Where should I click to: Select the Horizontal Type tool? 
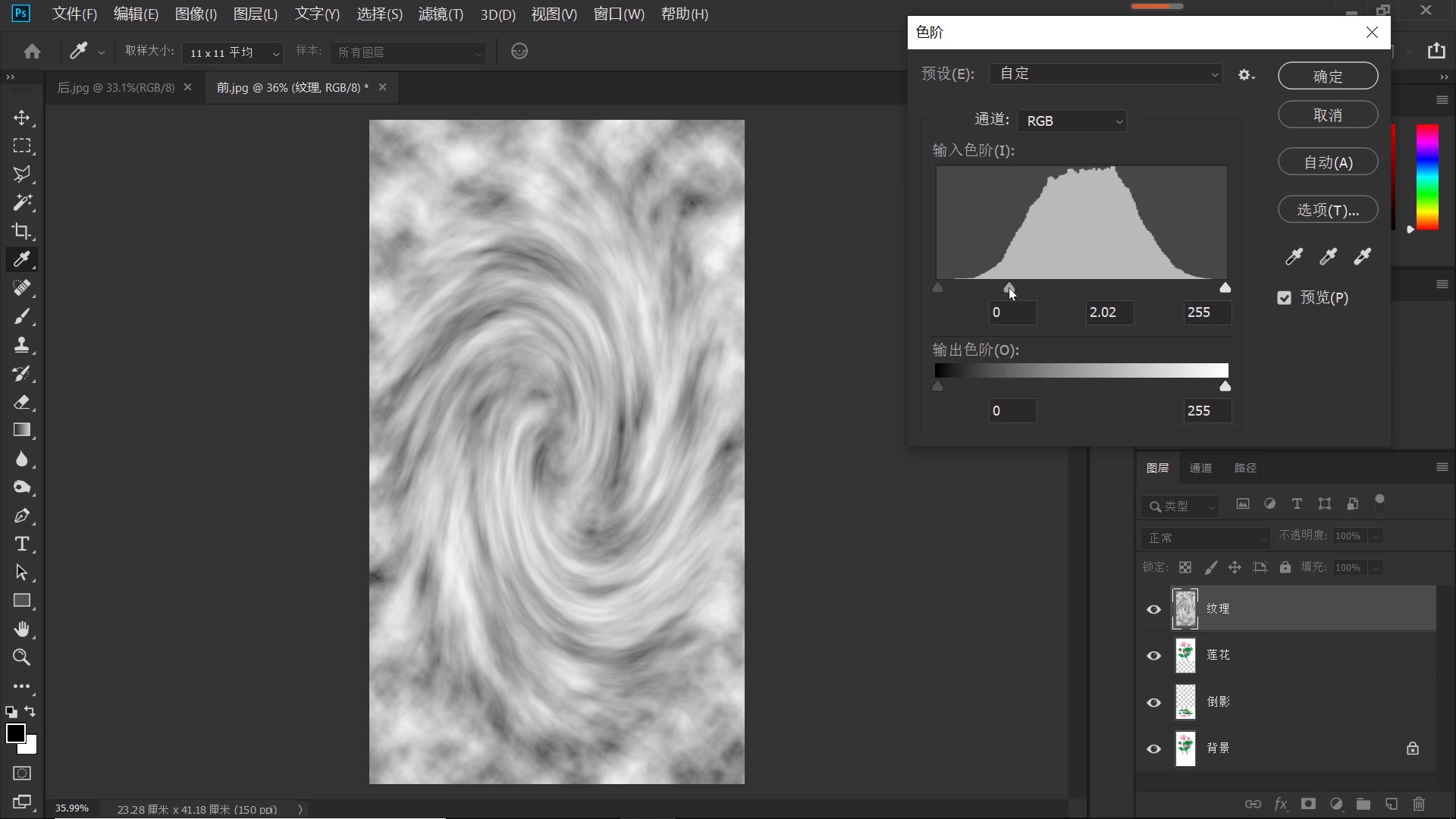[x=22, y=544]
